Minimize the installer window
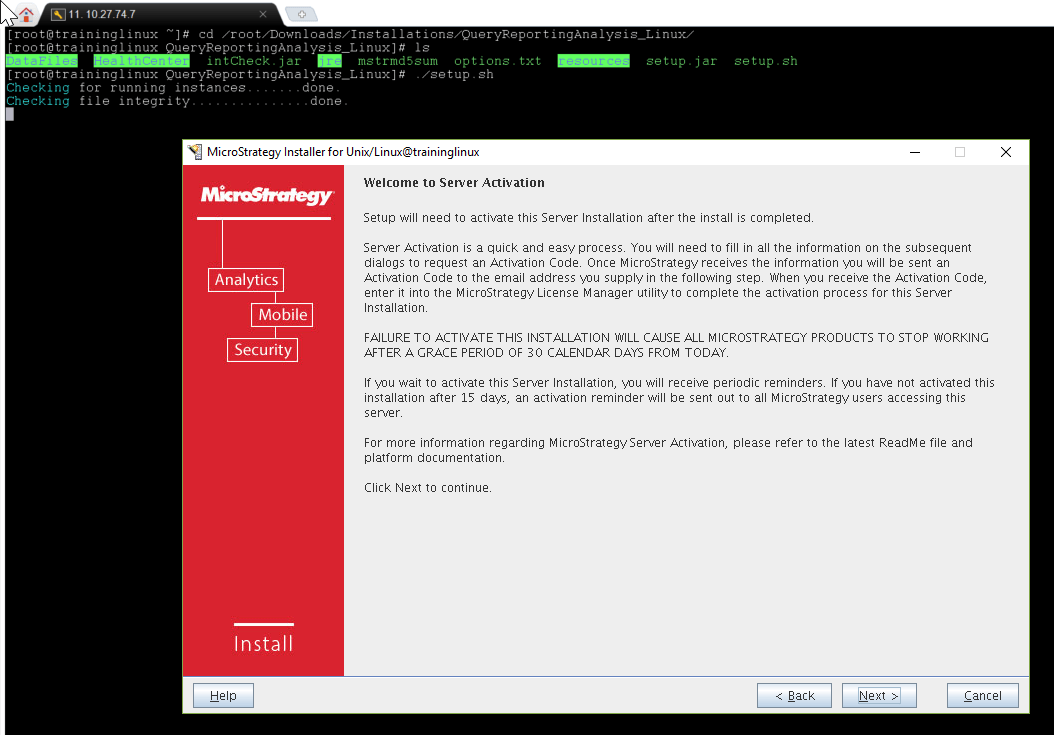The height and width of the screenshot is (735, 1054). [914, 152]
